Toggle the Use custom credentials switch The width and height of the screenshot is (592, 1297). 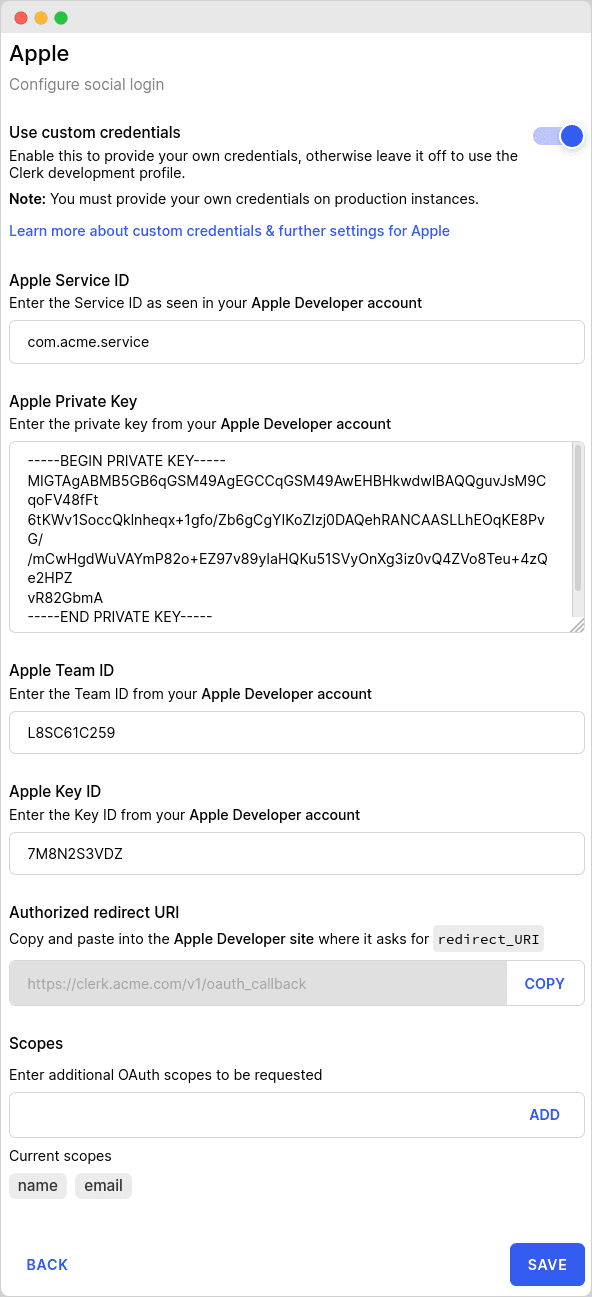coord(558,136)
